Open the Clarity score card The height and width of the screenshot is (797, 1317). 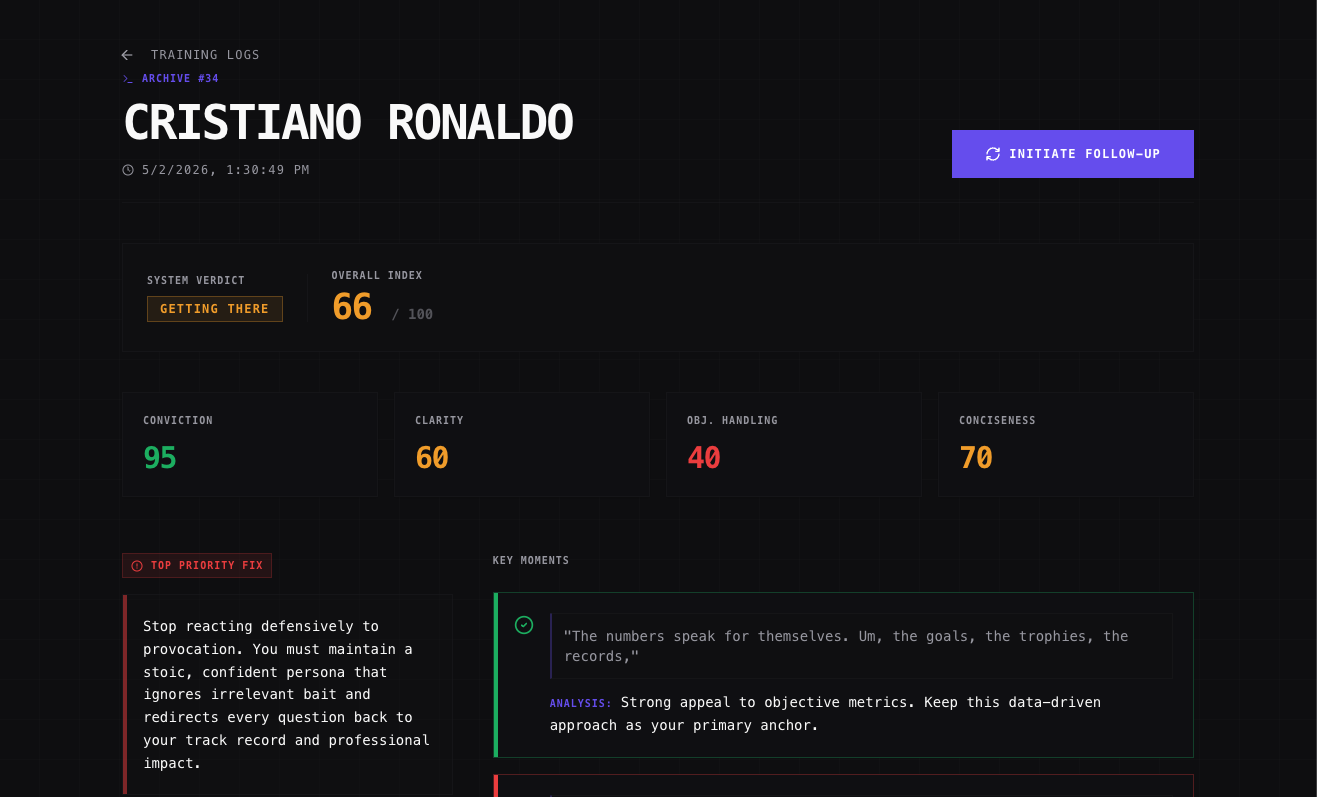(x=522, y=444)
